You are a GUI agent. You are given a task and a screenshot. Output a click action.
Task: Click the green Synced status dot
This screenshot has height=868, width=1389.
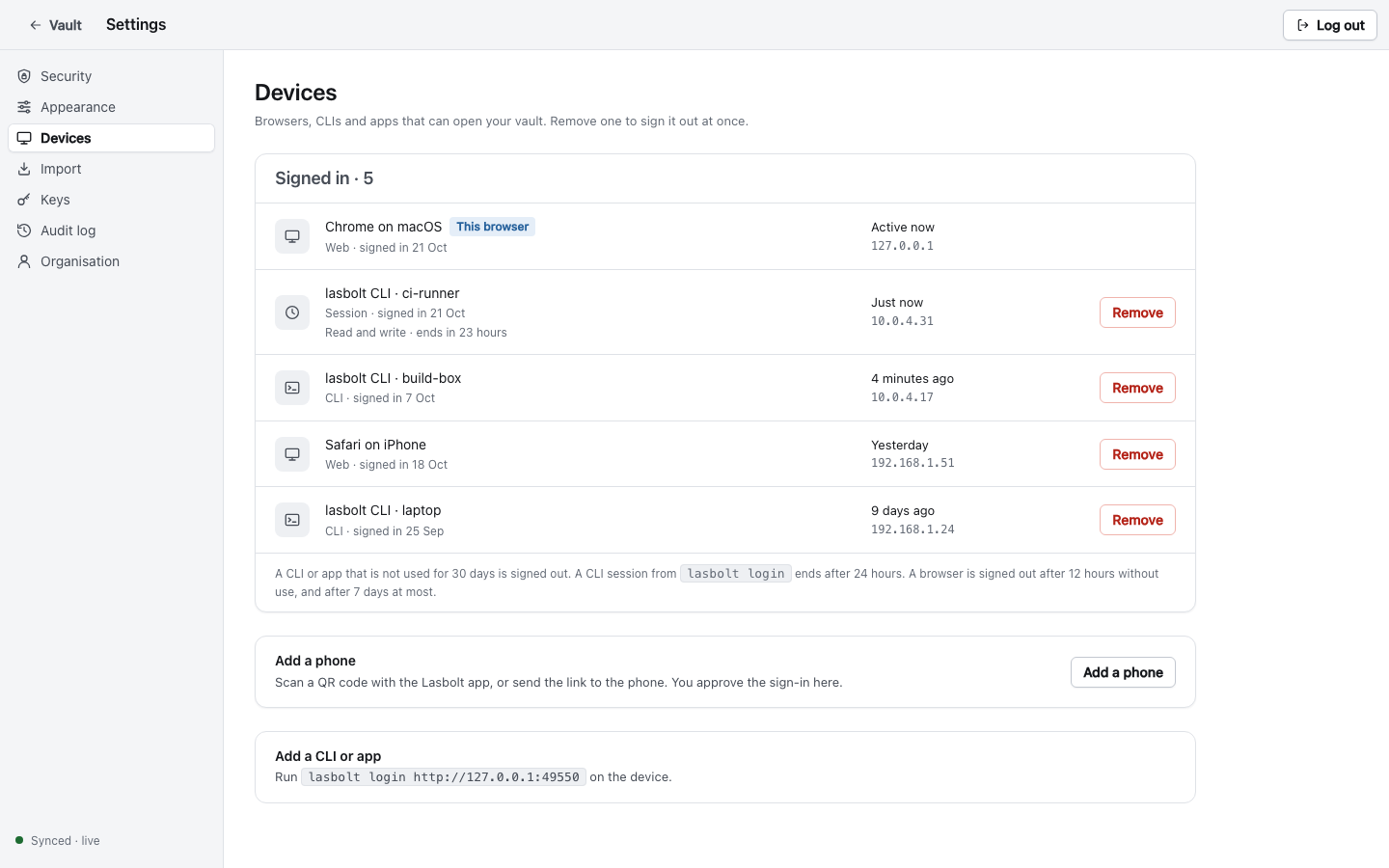[x=19, y=840]
